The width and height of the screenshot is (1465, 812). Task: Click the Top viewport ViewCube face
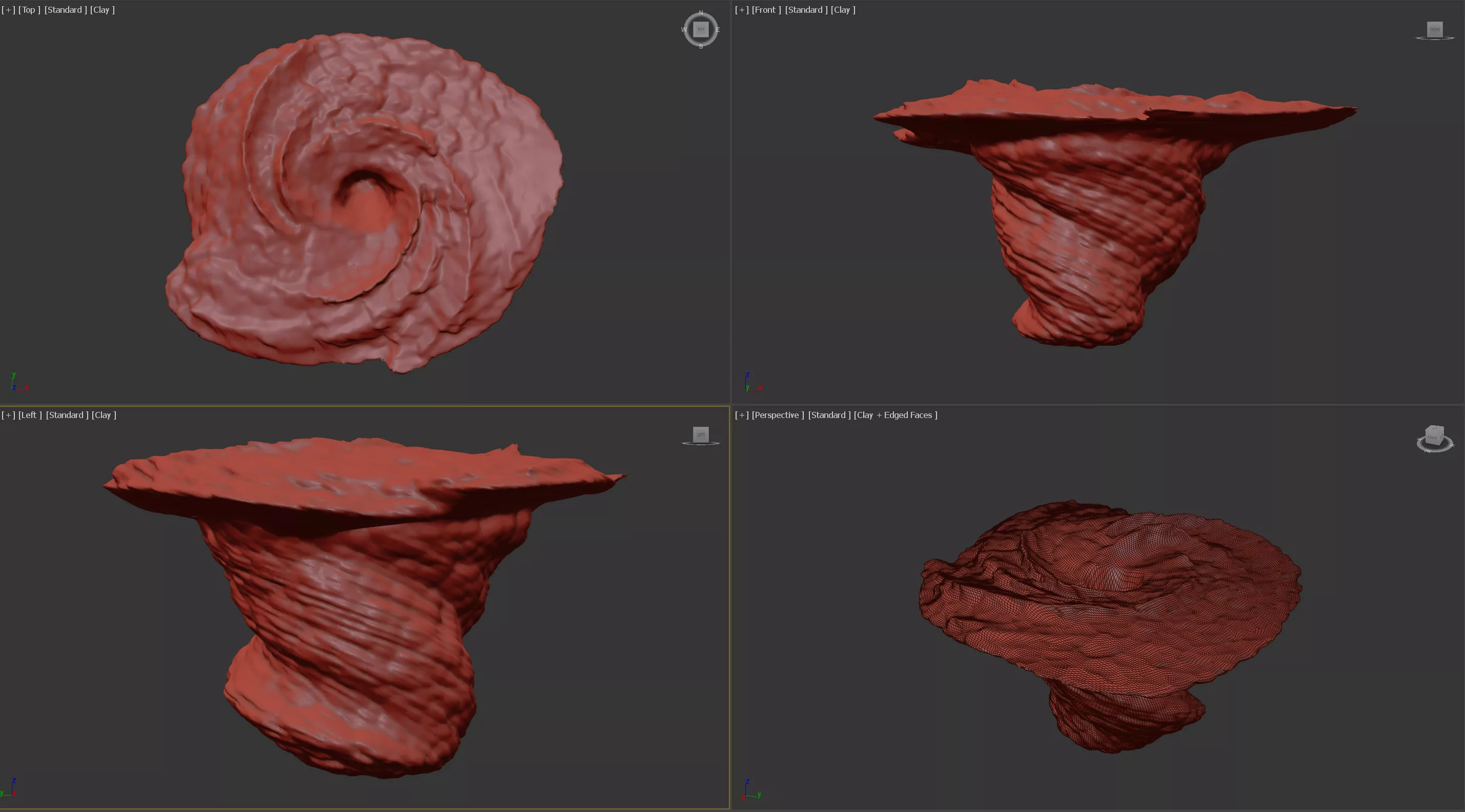701,29
